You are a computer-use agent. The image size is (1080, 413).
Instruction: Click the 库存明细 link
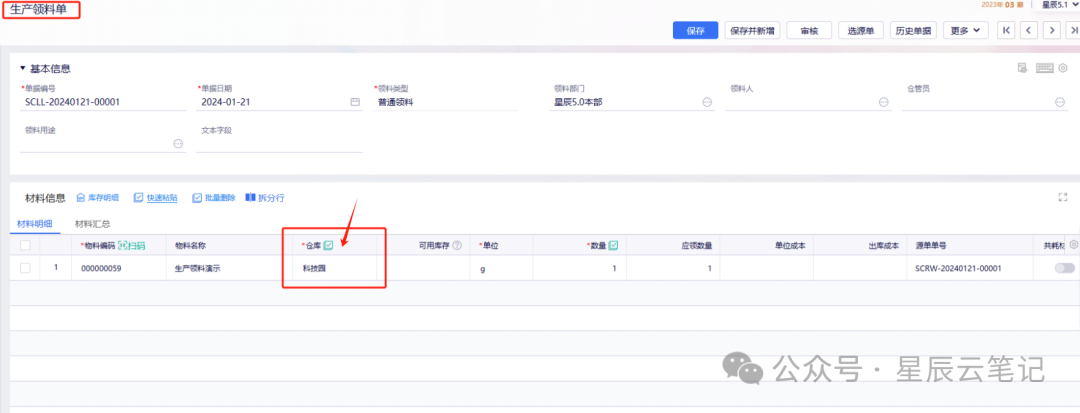[97, 198]
